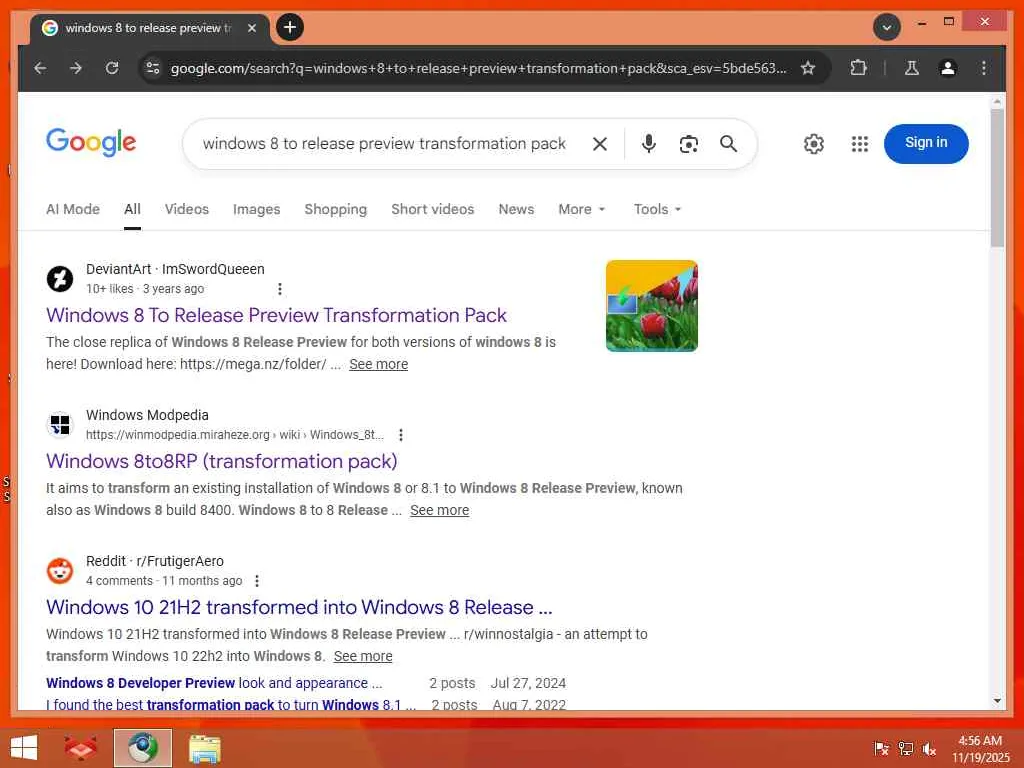Open the Windows Start button
Viewport: 1024px width, 768px height.
tap(24, 748)
